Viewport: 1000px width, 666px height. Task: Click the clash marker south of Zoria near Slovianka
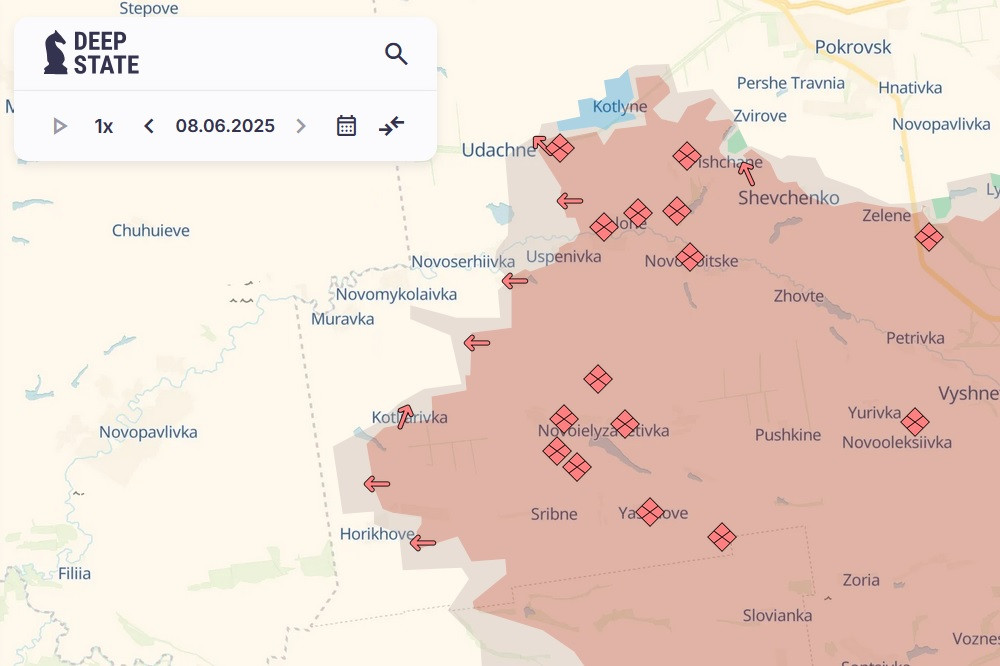click(722, 536)
